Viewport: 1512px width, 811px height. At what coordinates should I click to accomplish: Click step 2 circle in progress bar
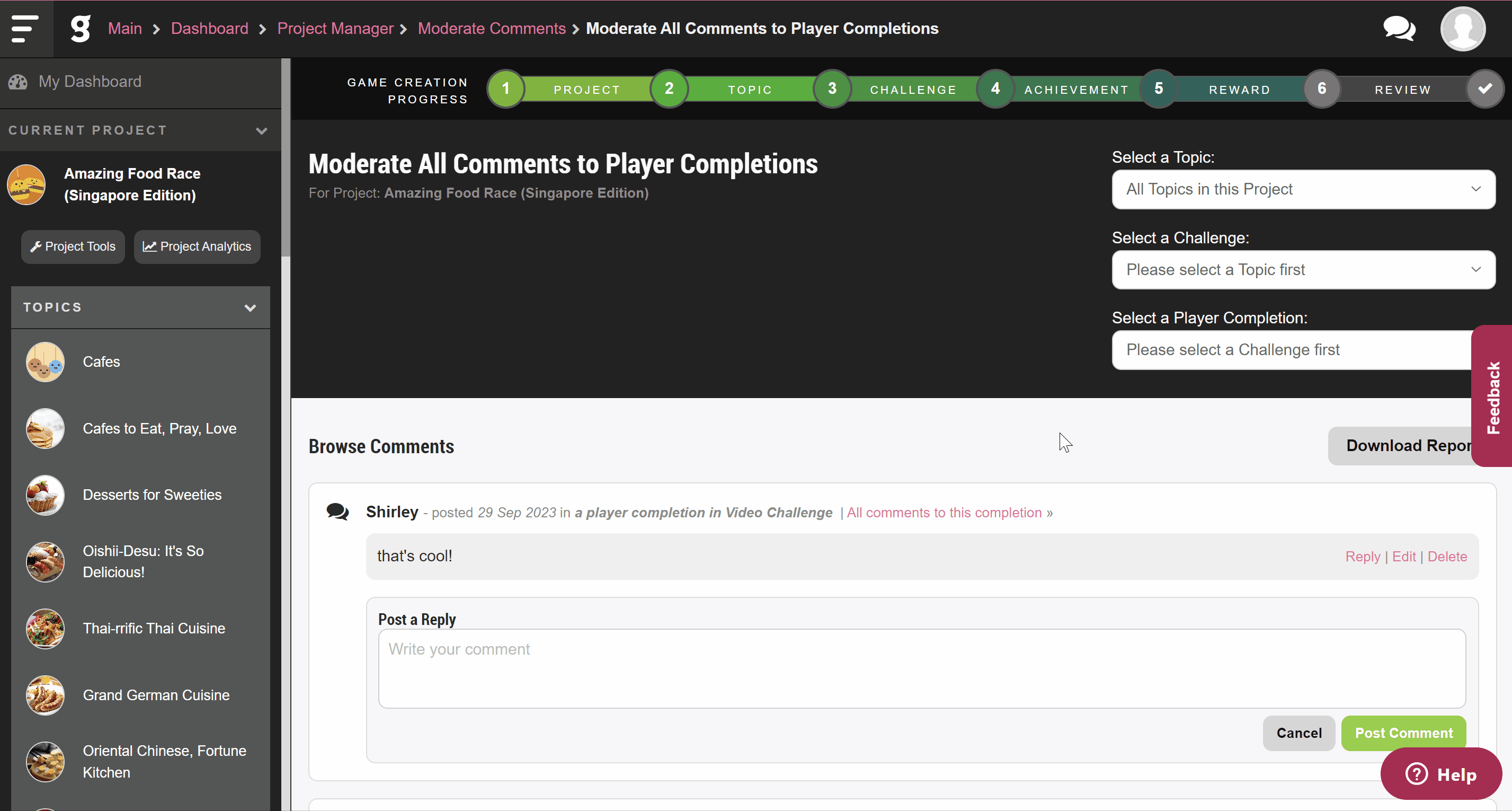pos(669,89)
